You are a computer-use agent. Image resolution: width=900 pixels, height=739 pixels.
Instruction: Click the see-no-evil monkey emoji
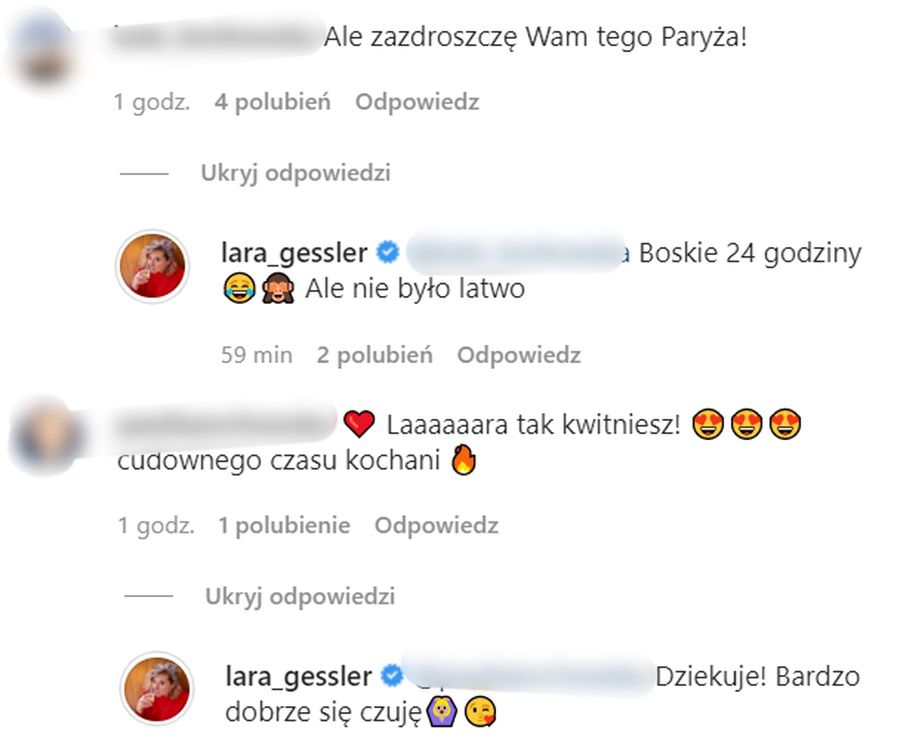278,288
